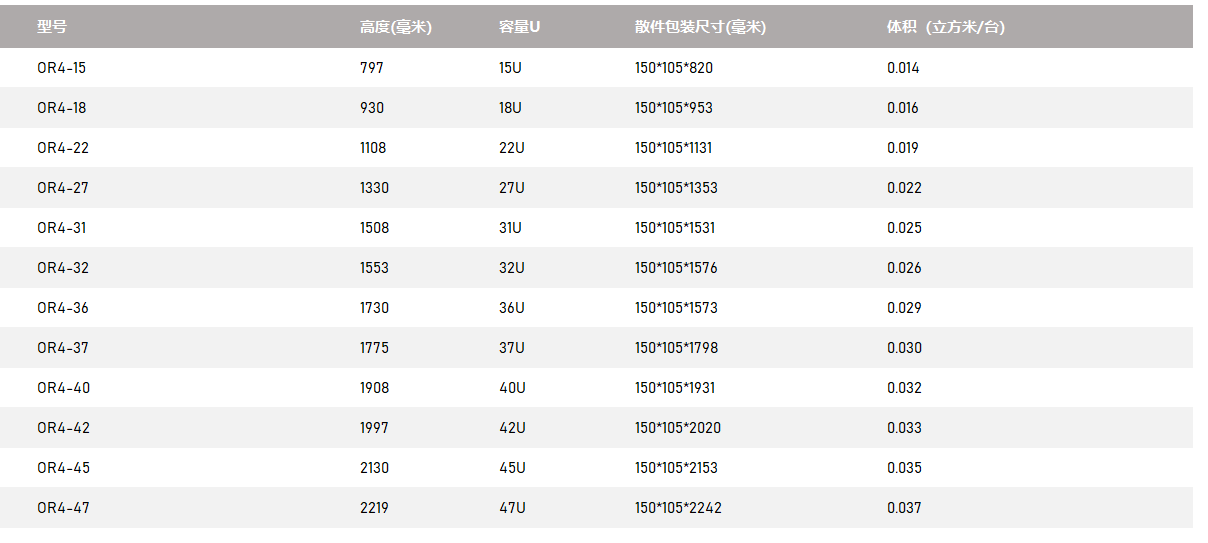Viewport: 1208px width, 543px height.
Task: Click the 高度(毫米) column header
Action: tap(395, 28)
